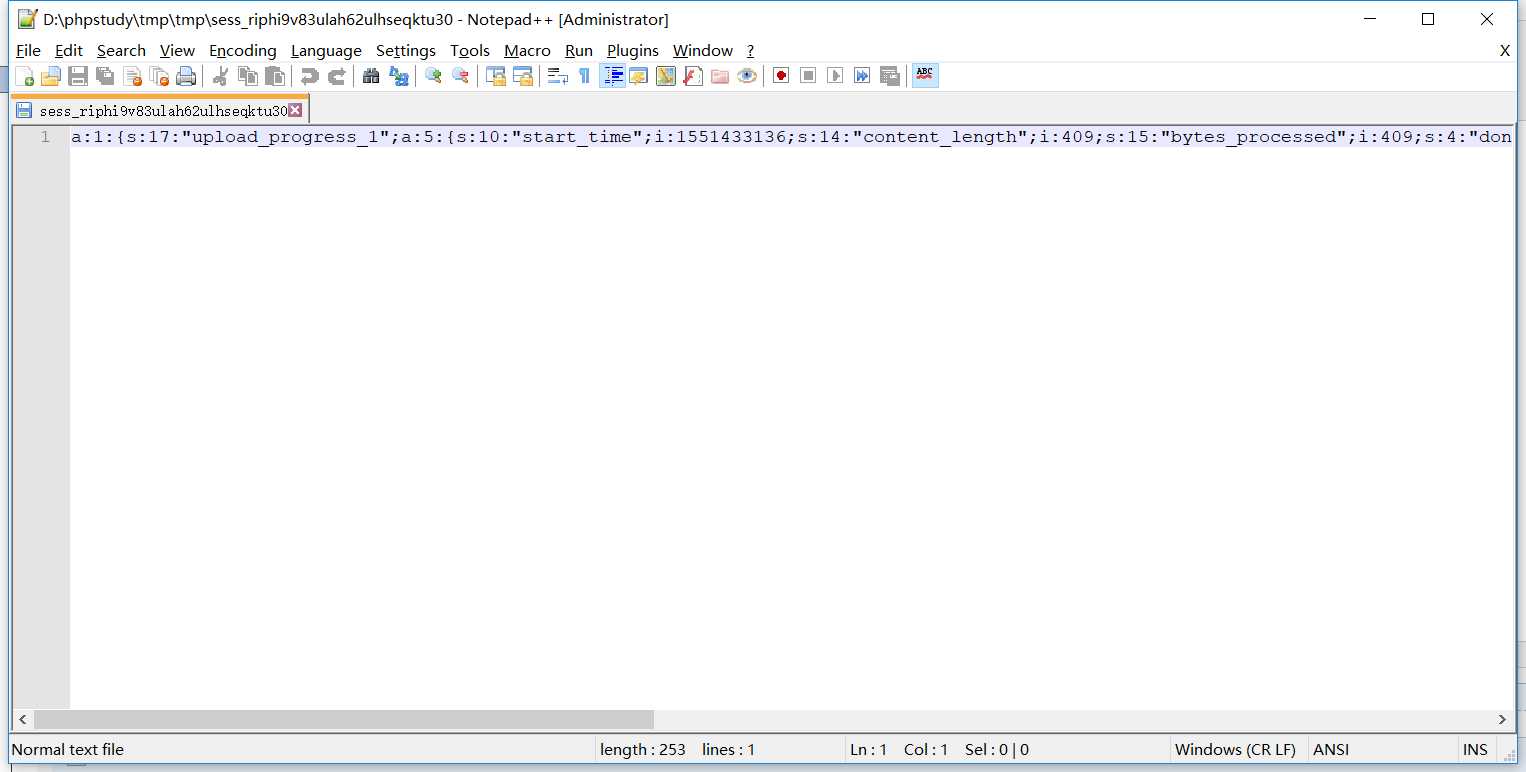Screen dimensions: 1526x772
Task: Toggle show all characters pilcrow icon
Action: point(584,76)
